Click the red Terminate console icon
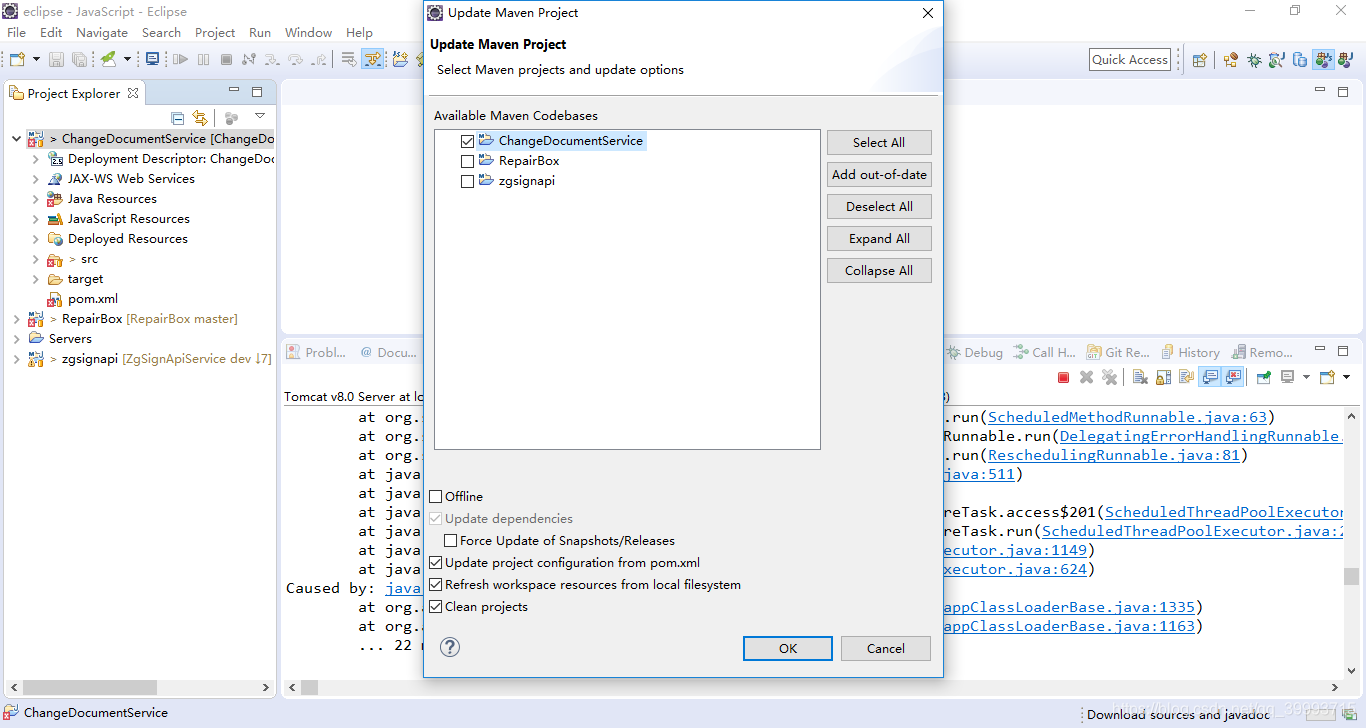This screenshot has height=728, width=1366. click(x=1063, y=377)
